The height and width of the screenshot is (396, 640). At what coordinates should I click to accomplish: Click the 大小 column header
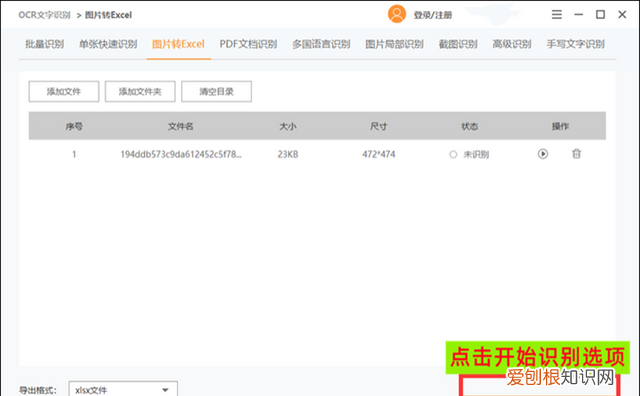point(288,126)
